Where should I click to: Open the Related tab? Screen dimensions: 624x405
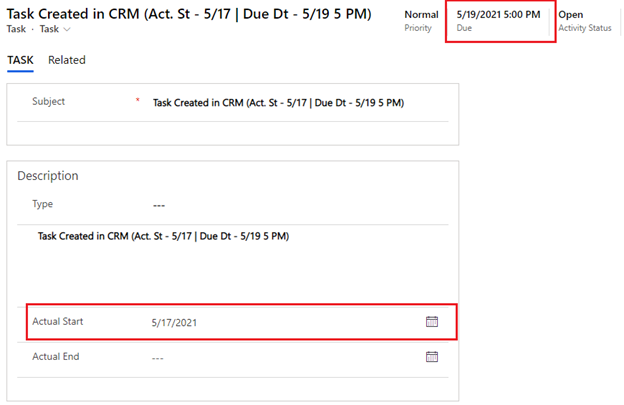[67, 60]
